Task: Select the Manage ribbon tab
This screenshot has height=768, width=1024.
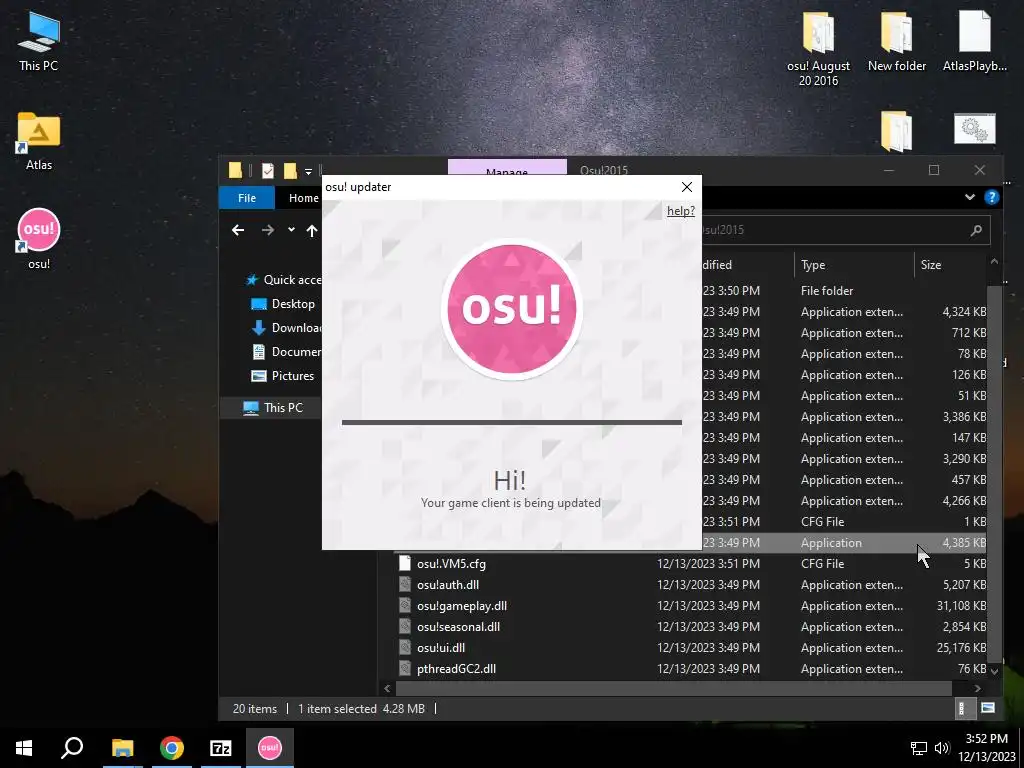Action: (507, 167)
